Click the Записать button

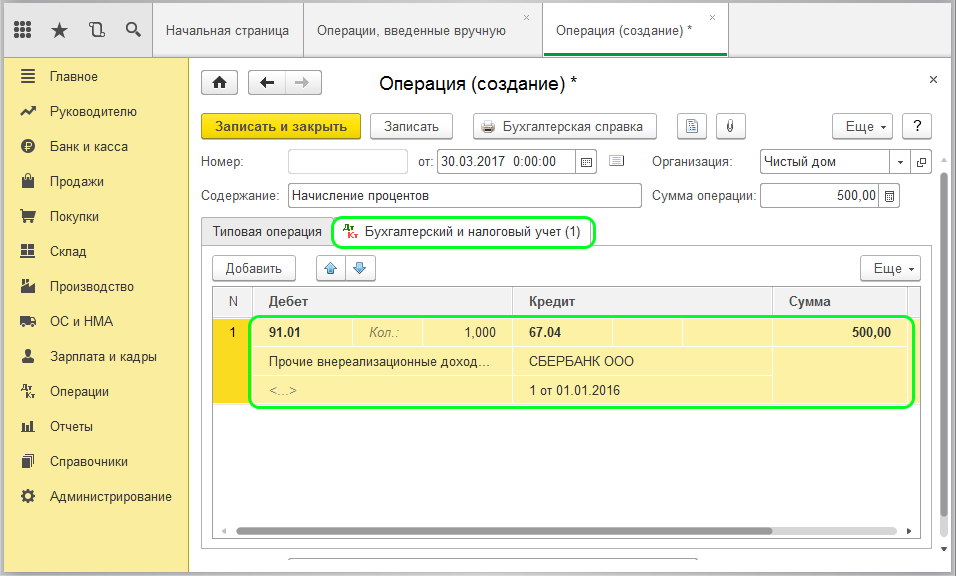[411, 126]
